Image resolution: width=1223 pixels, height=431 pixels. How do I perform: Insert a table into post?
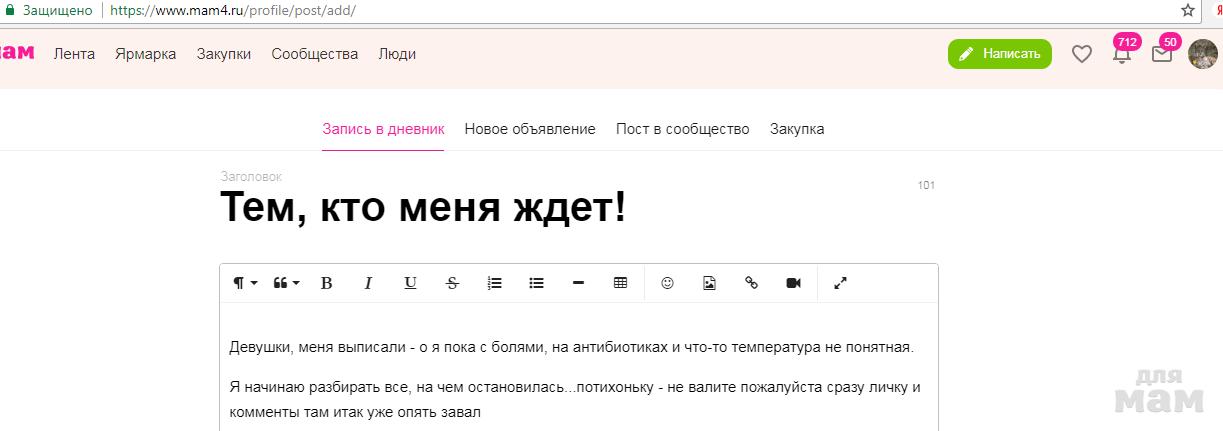pos(620,283)
